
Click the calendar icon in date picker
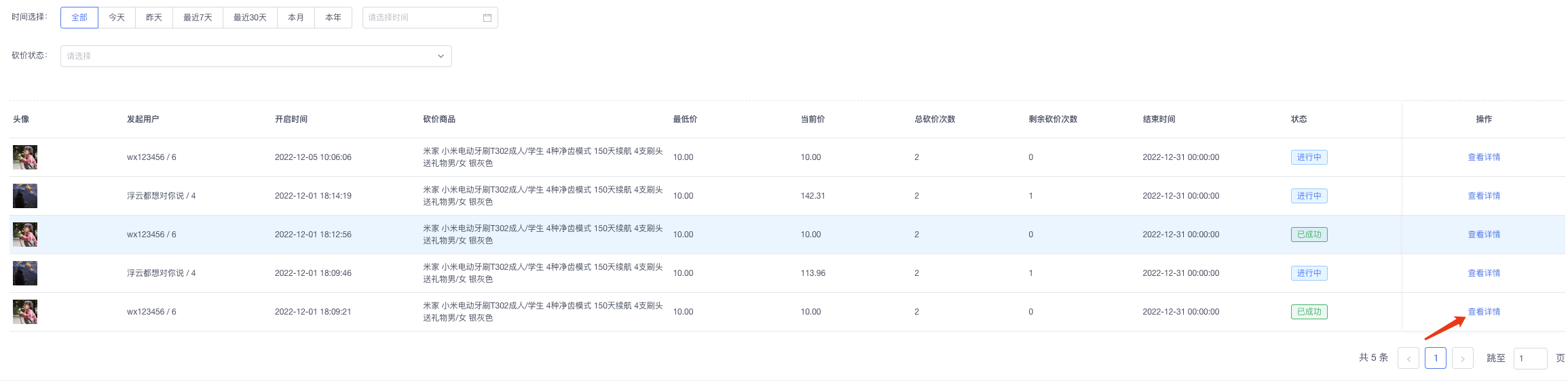(x=487, y=18)
